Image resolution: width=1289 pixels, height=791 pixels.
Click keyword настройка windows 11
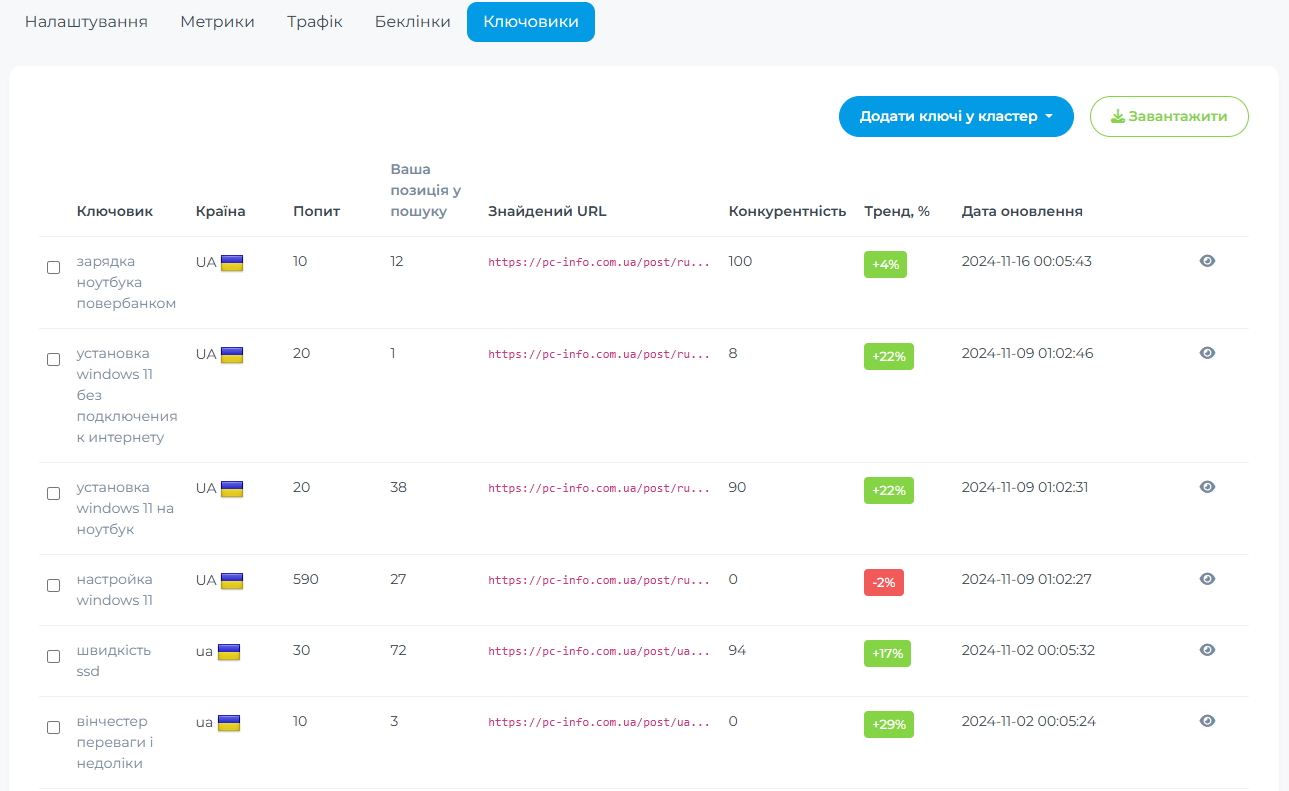tap(115, 589)
